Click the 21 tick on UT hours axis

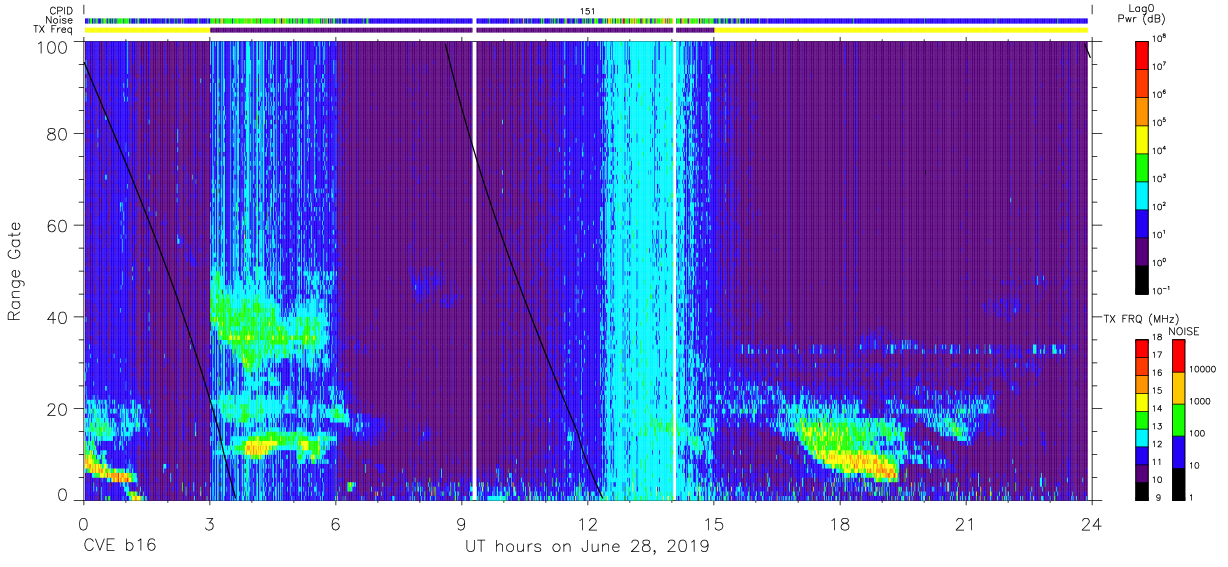click(965, 523)
